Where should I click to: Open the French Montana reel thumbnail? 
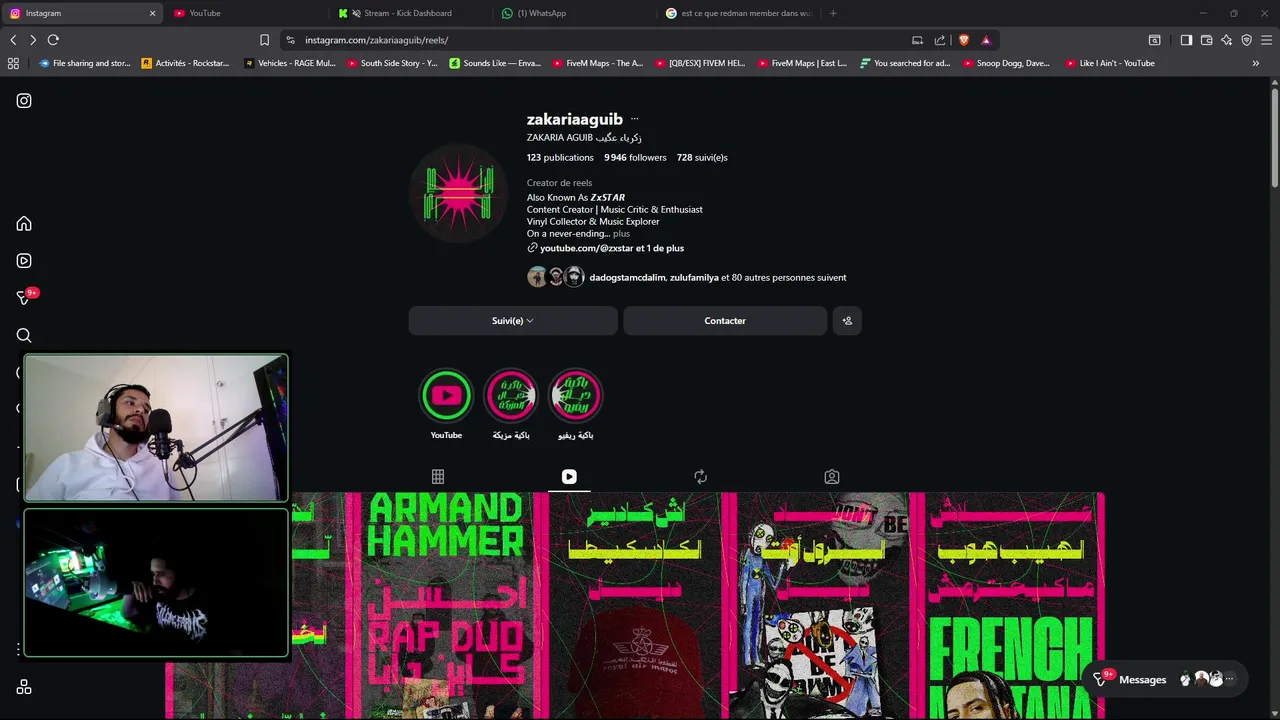click(1011, 605)
